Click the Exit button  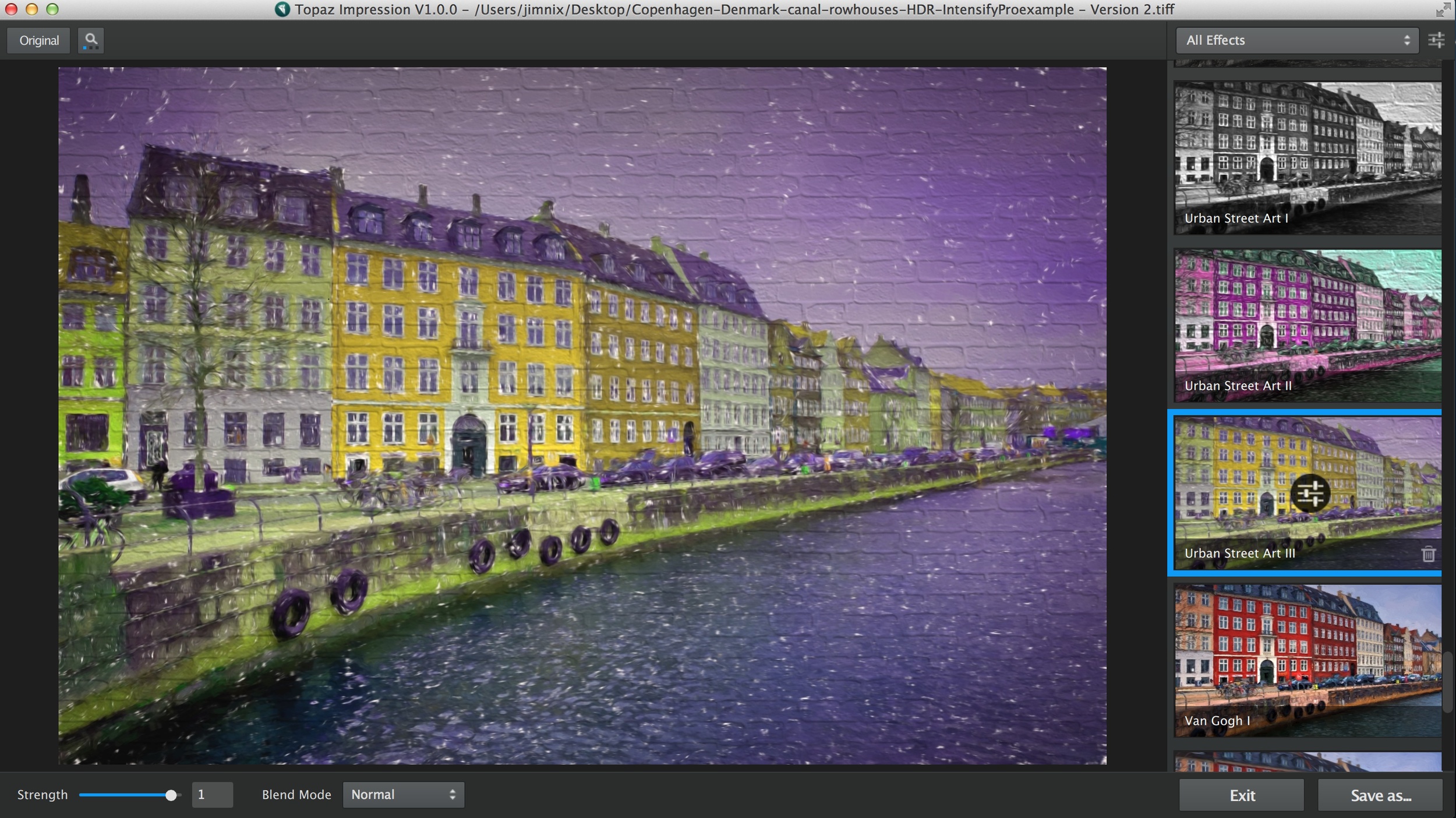tap(1242, 795)
